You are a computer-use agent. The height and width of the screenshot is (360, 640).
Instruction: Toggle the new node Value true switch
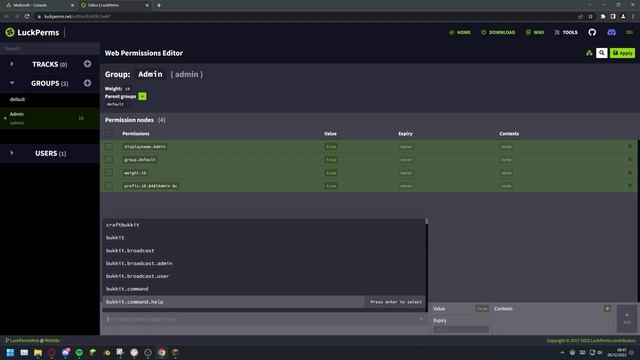click(x=482, y=309)
